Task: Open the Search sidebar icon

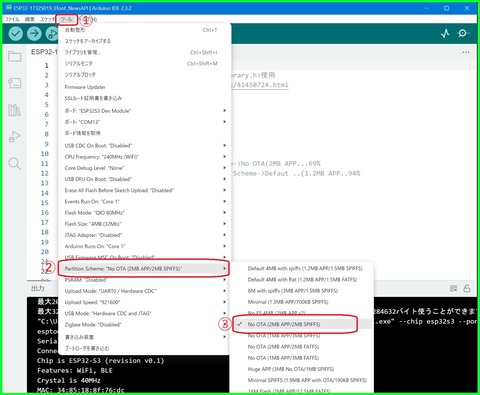Action: [x=15, y=163]
